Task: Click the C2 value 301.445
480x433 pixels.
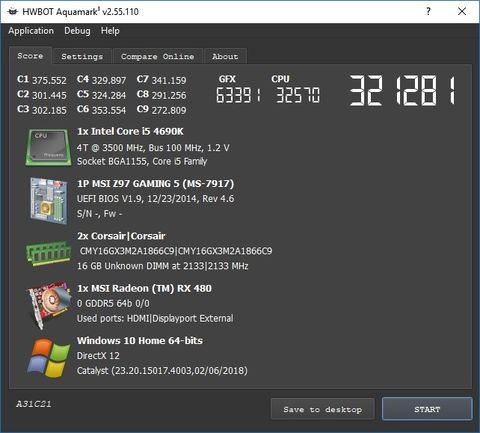Action: coord(49,95)
